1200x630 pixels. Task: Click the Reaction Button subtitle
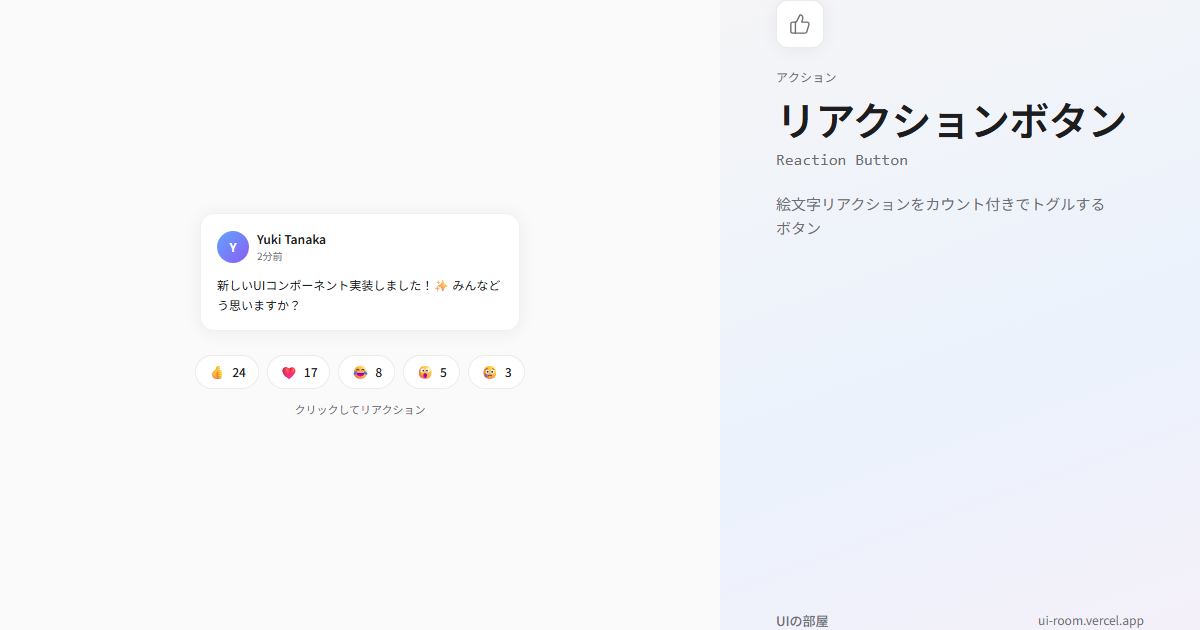click(842, 160)
